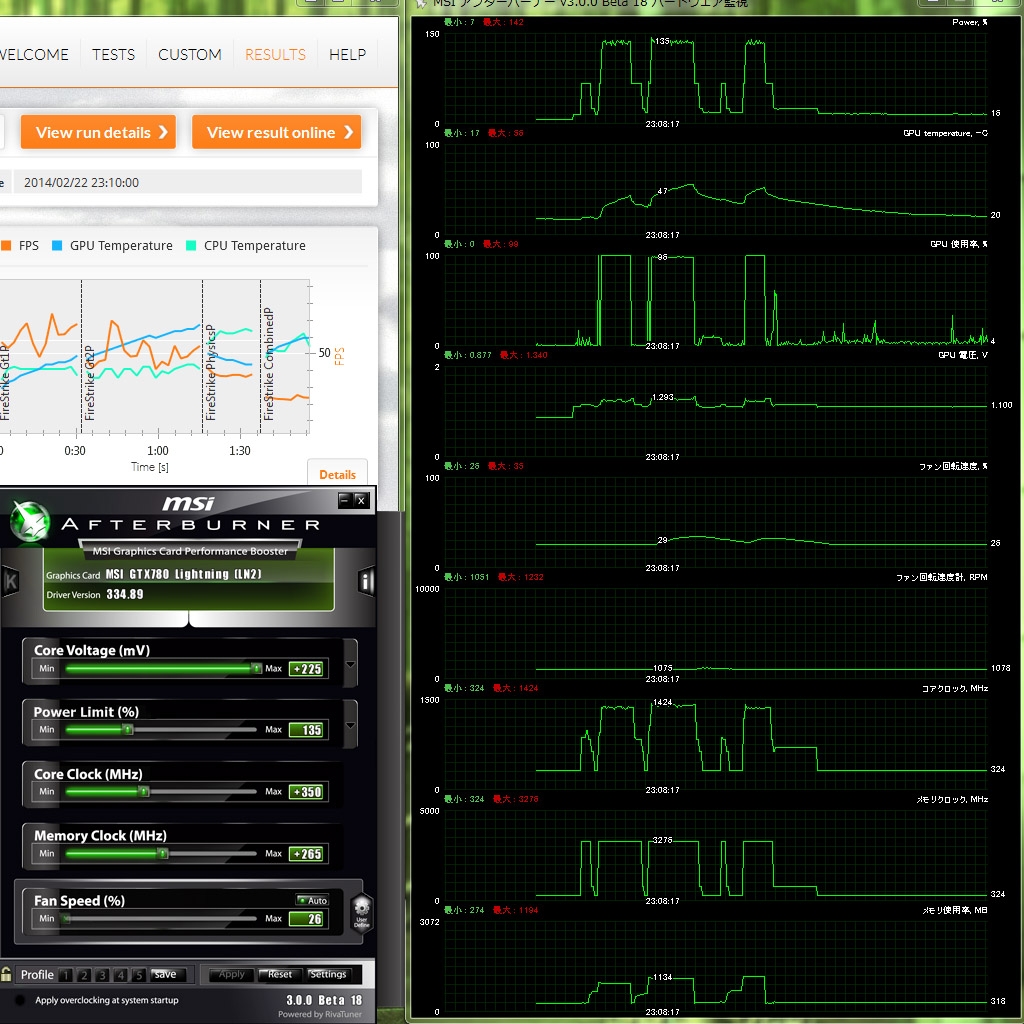Click the Afterburner jet logo icon

click(x=30, y=522)
